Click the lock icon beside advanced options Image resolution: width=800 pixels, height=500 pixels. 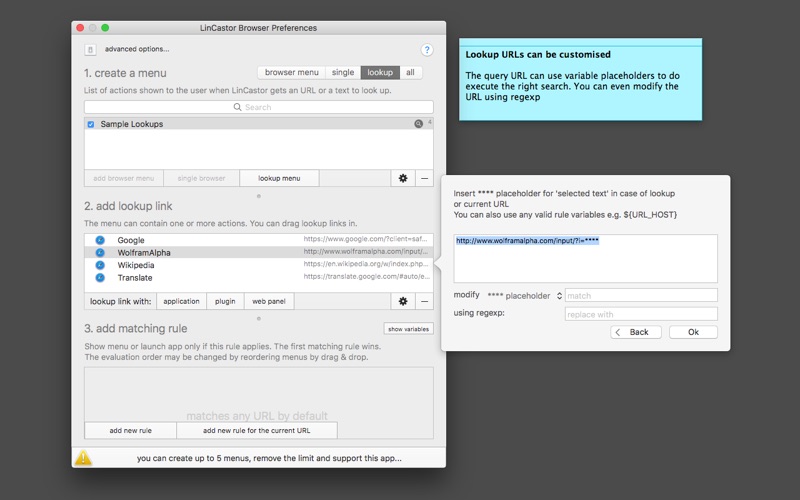pos(90,49)
